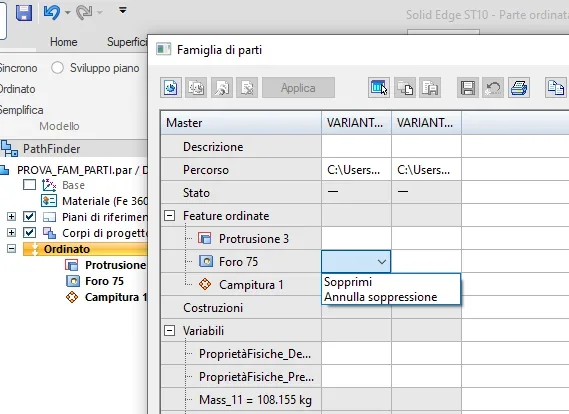Click the Semplifica option

(21, 110)
